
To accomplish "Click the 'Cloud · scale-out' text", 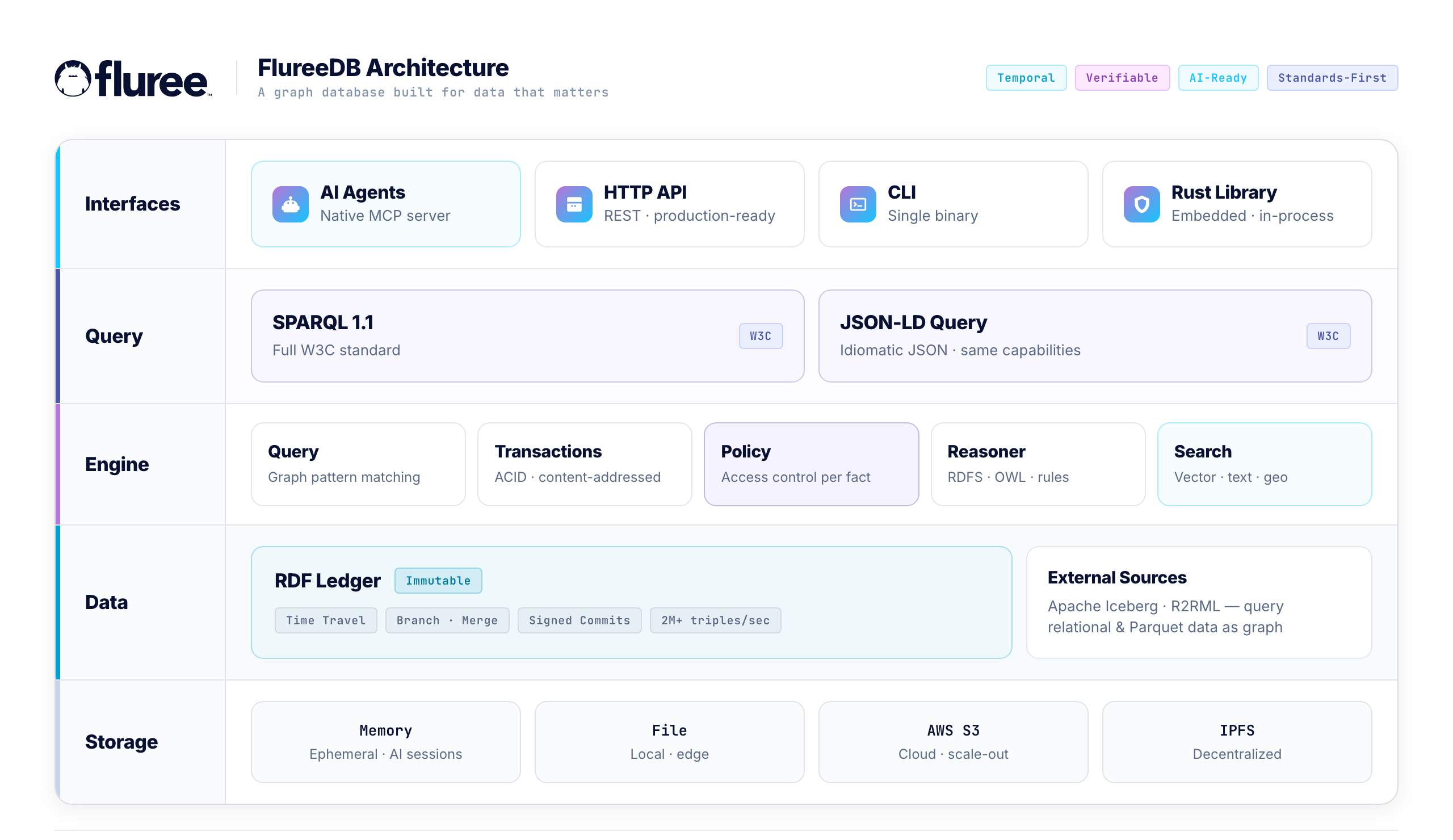I will coord(953,754).
